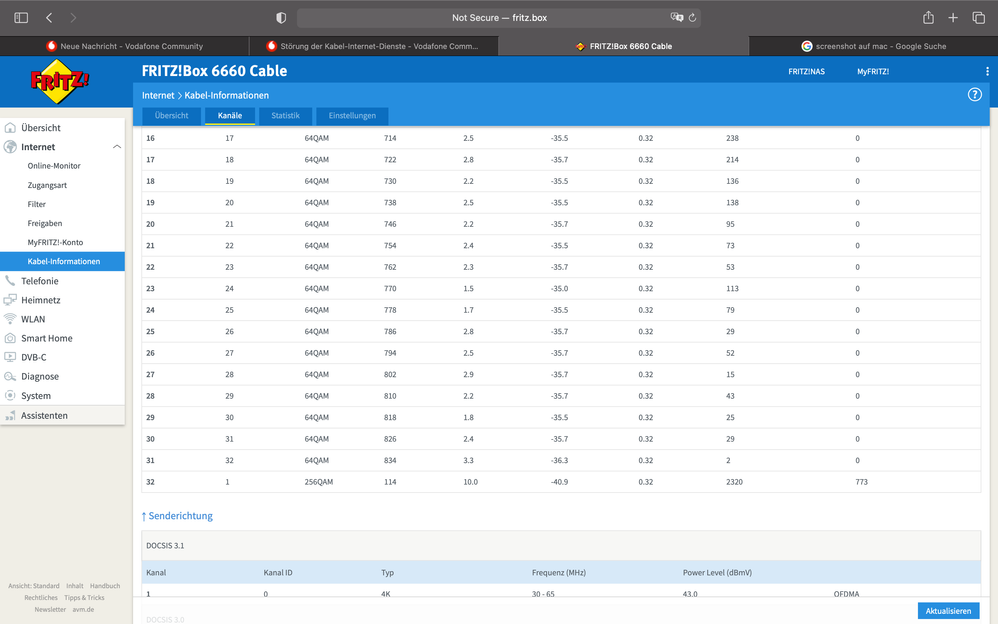Click the Internet globe icon in sidebar
The width and height of the screenshot is (998, 624).
tap(10, 147)
